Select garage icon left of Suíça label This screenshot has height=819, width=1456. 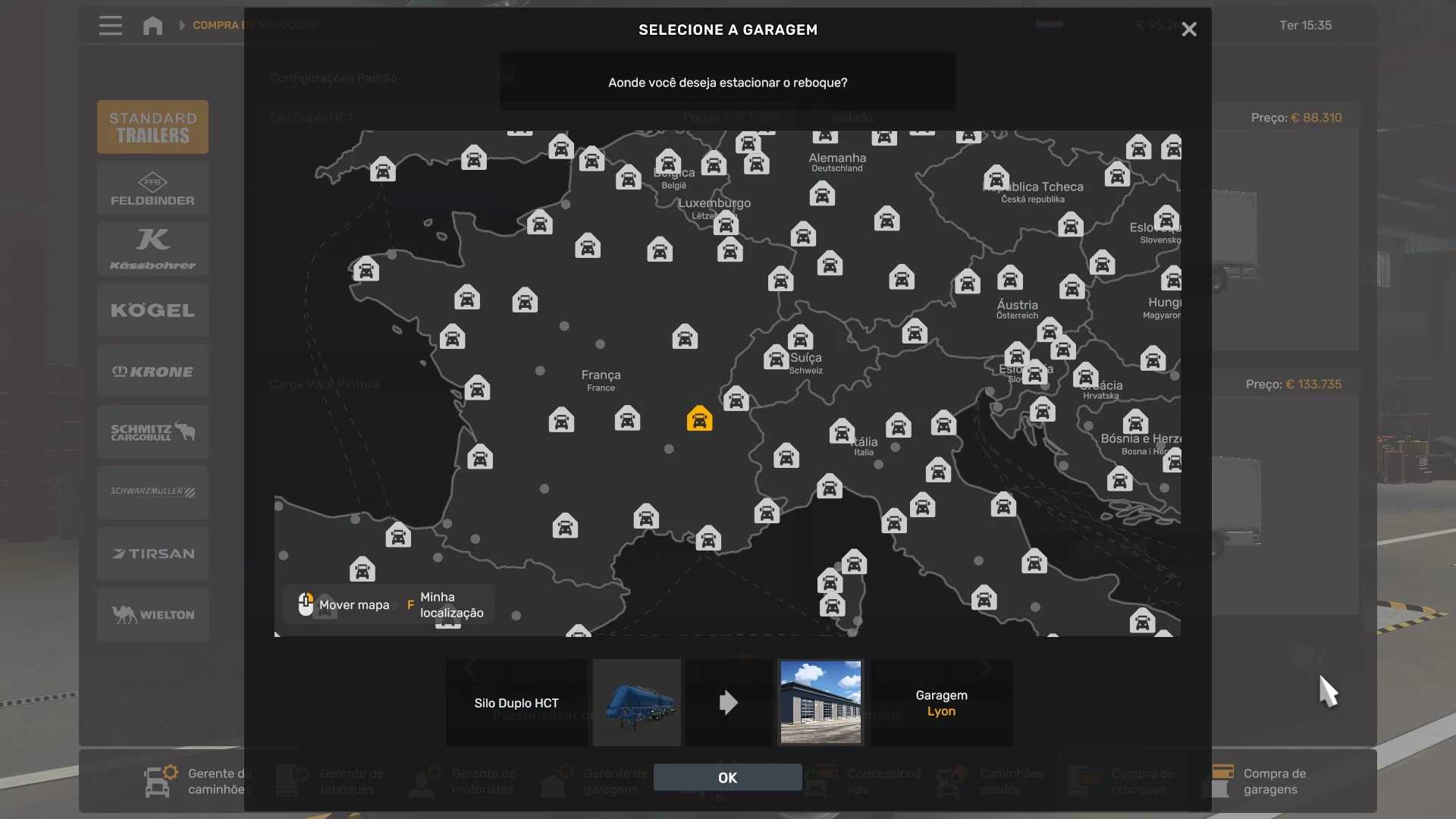[x=776, y=357]
